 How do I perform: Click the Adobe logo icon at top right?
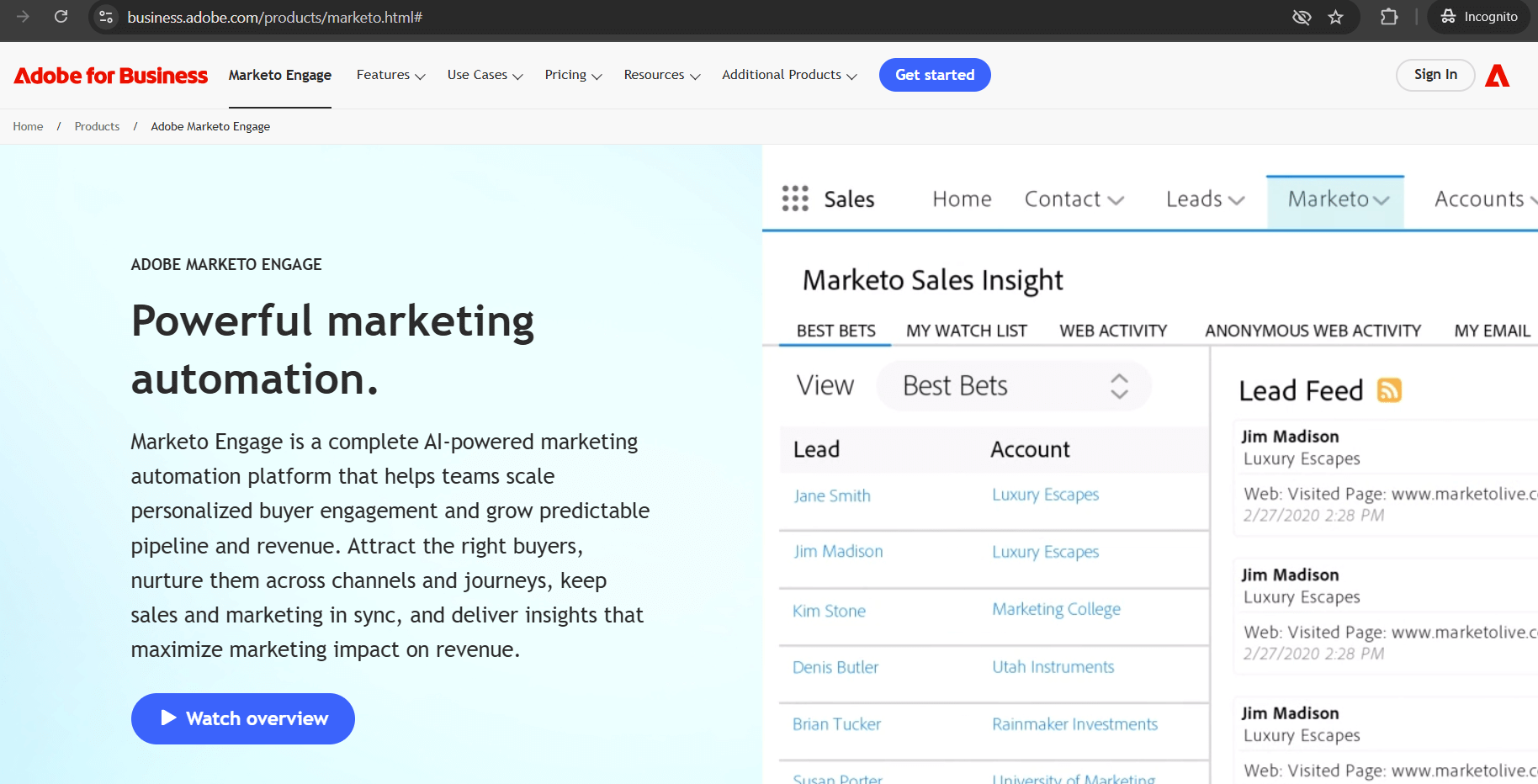pos(1497,76)
